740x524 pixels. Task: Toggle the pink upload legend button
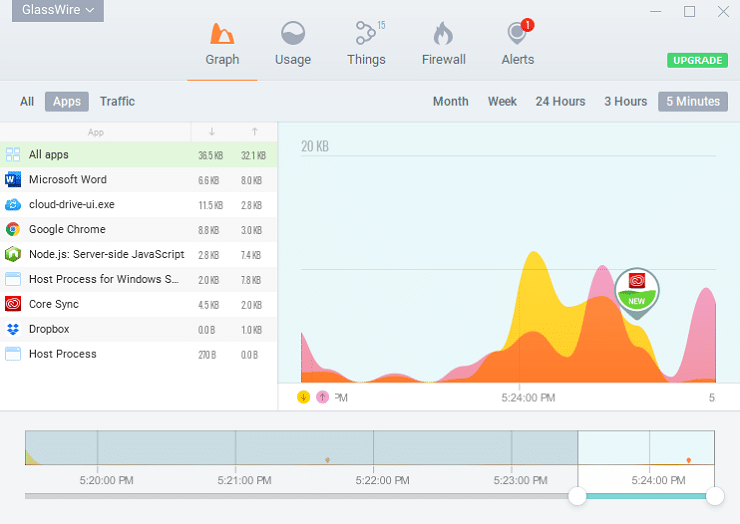(322, 397)
